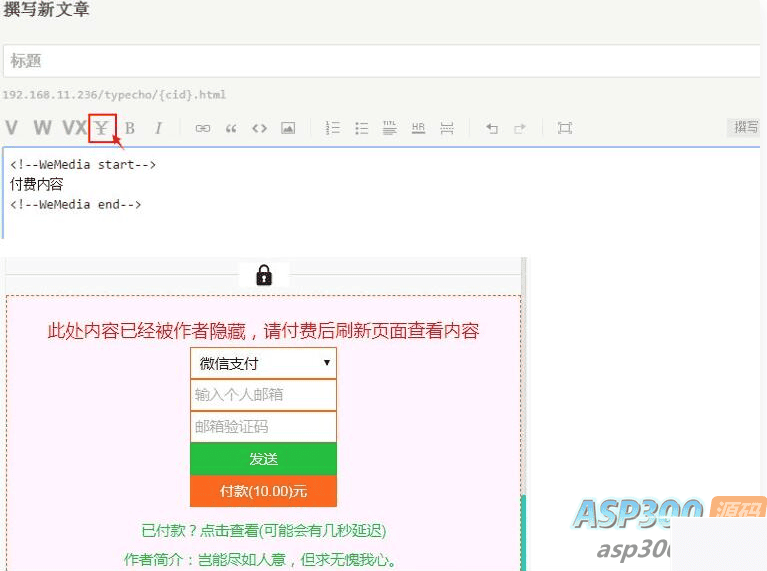Insert a code block with the <> icon

click(259, 128)
